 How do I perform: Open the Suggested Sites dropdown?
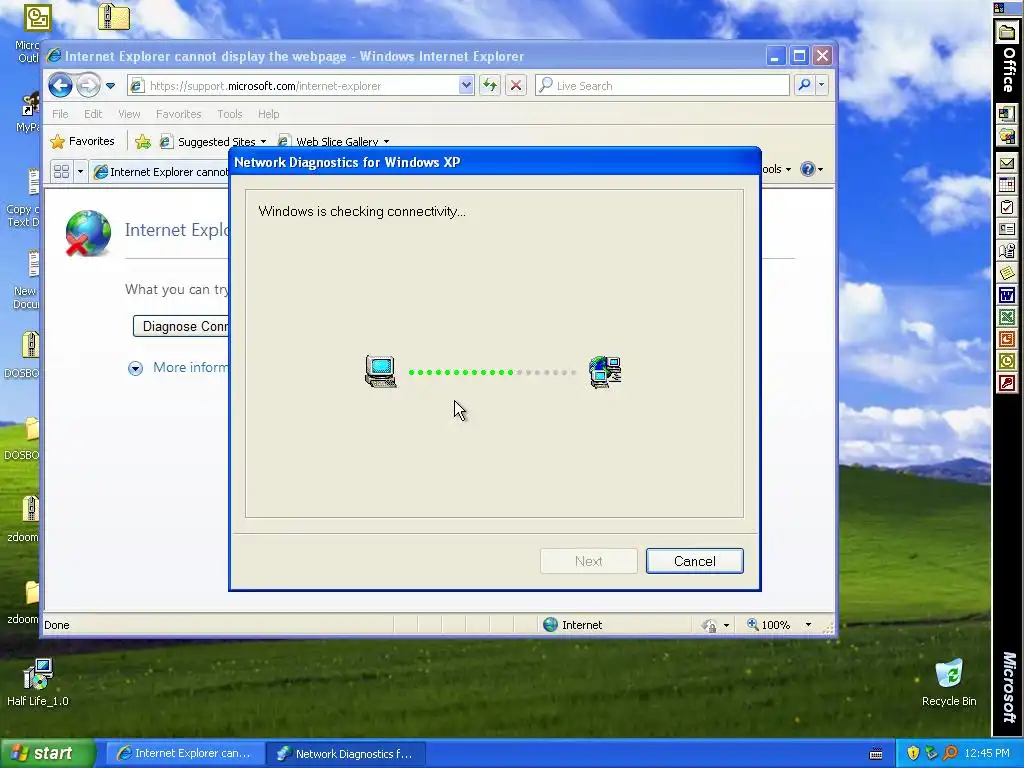pyautogui.click(x=214, y=141)
